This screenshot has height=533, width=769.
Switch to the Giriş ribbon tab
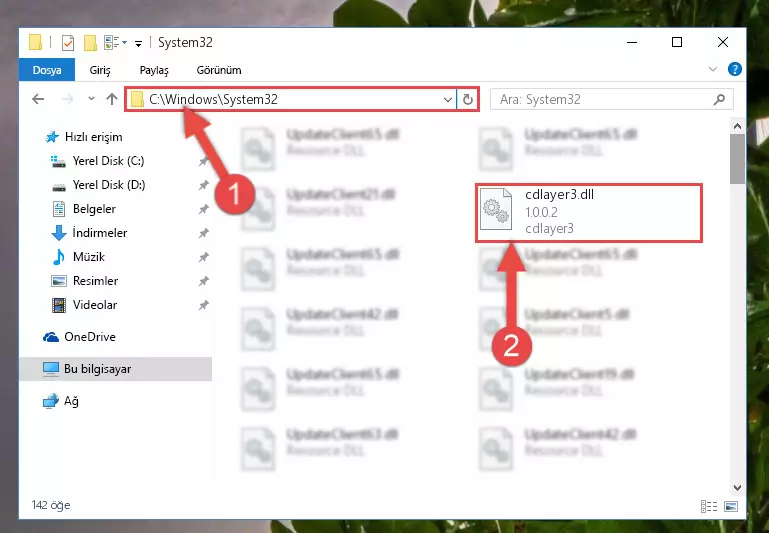(x=100, y=70)
